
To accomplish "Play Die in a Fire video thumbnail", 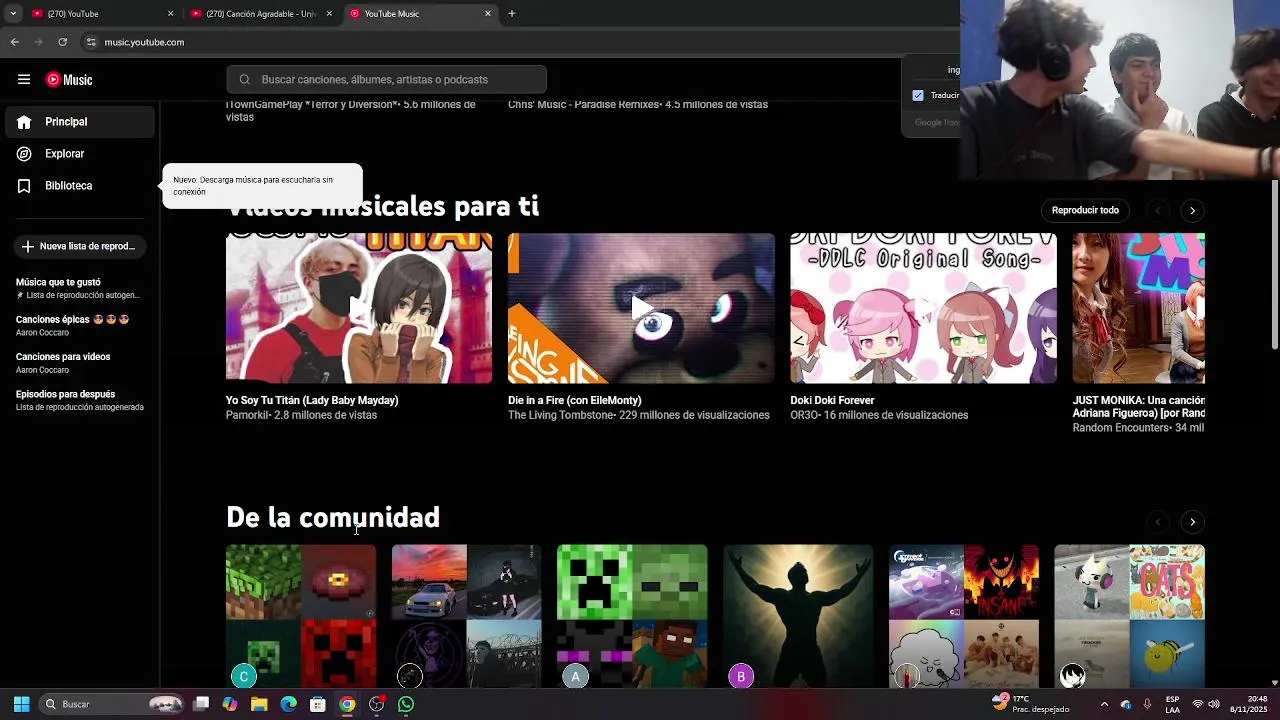I will click(x=641, y=308).
